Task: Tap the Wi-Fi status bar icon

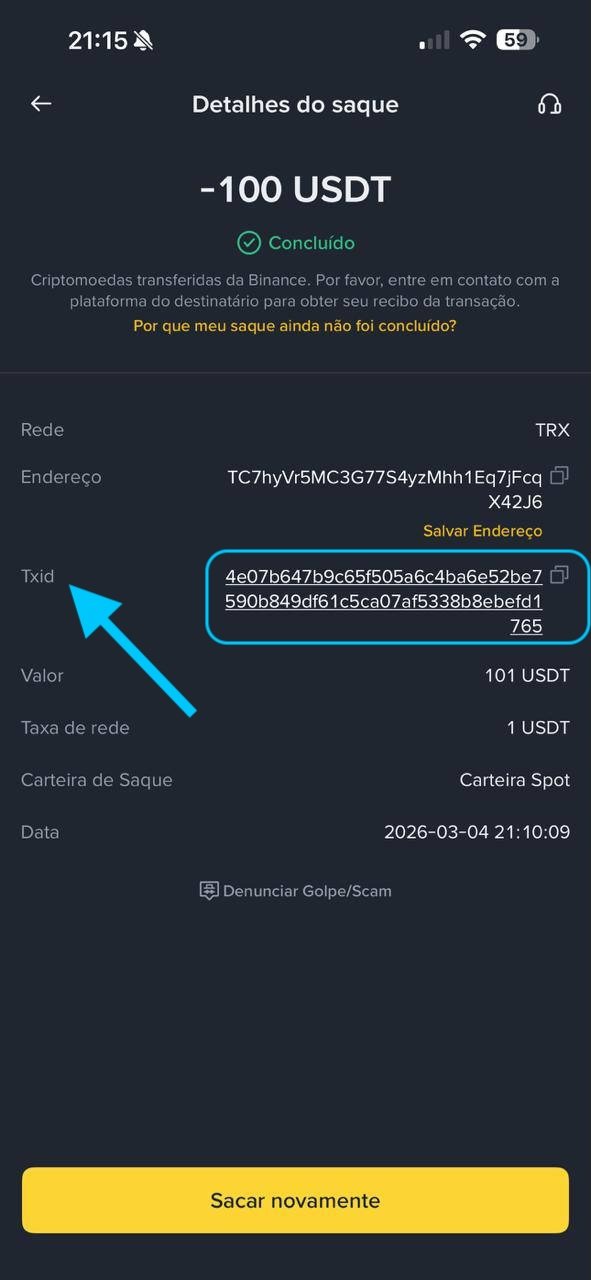Action: pyautogui.click(x=473, y=40)
